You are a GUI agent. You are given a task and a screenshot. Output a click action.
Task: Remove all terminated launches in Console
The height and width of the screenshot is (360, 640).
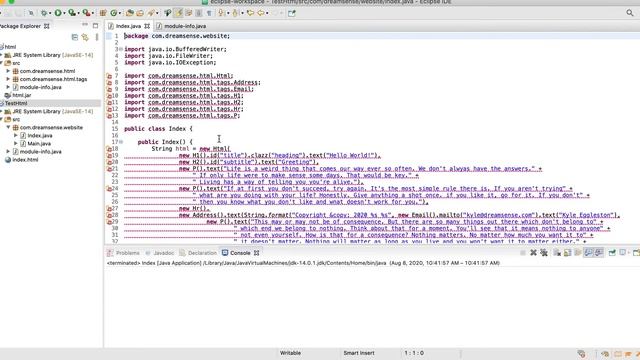(544, 253)
